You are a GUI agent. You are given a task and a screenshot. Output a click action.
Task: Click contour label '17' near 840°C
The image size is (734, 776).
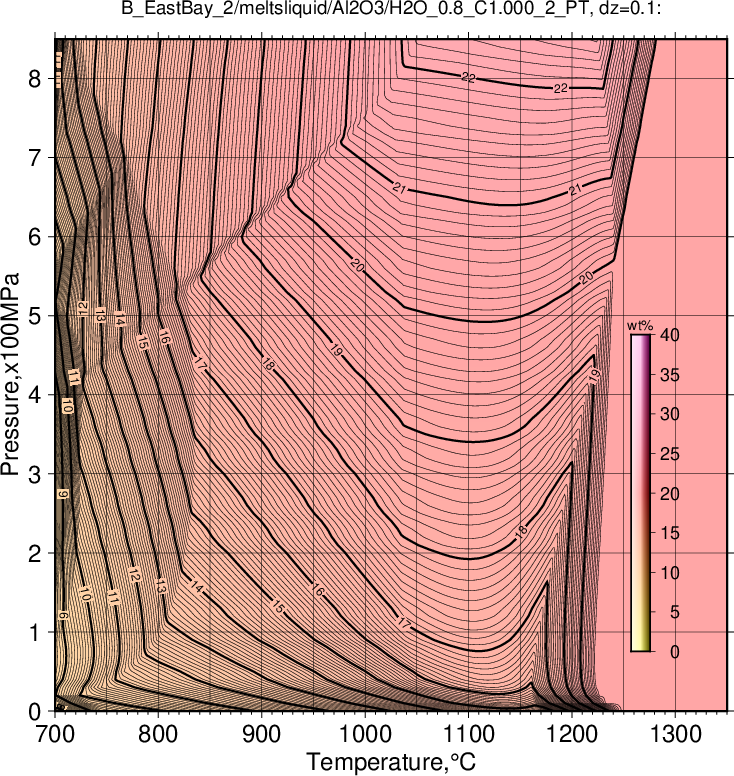tap(199, 364)
